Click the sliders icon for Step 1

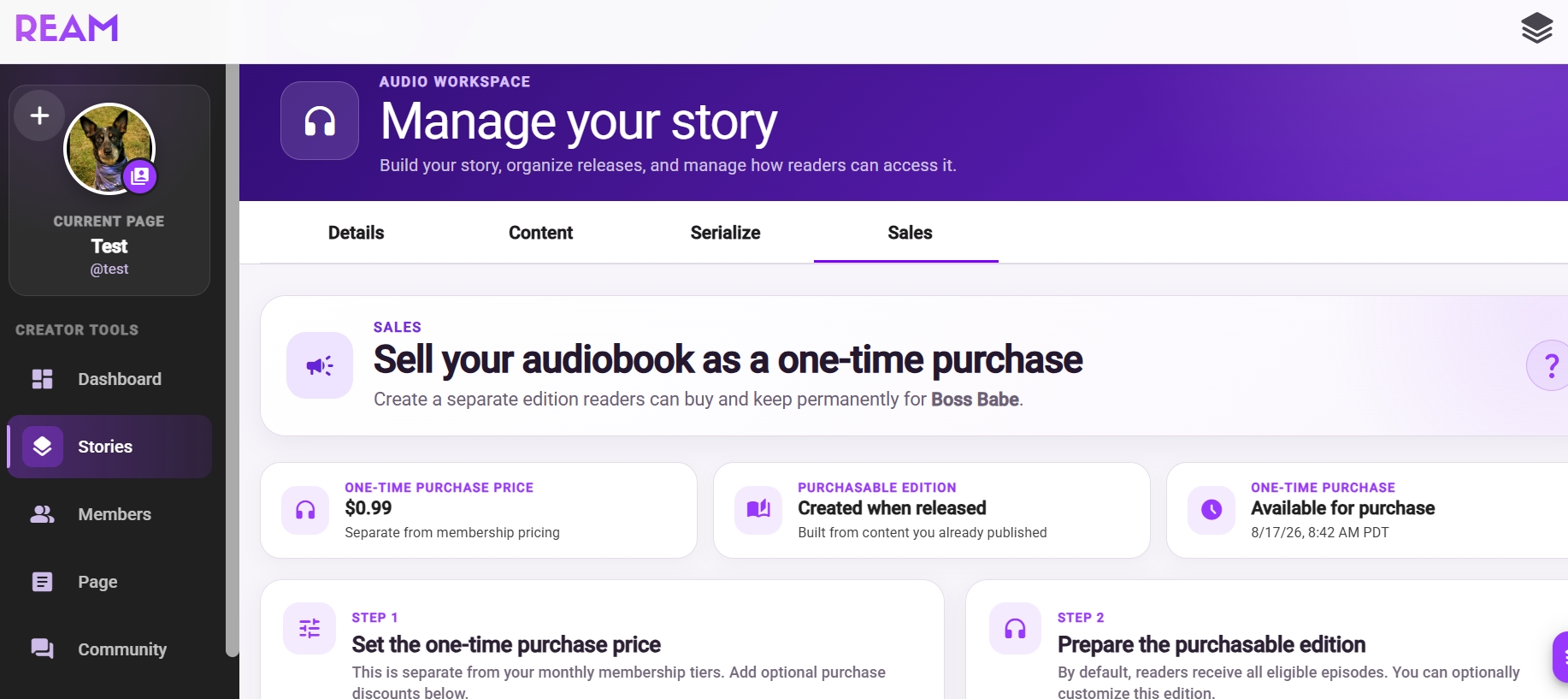pyautogui.click(x=309, y=629)
